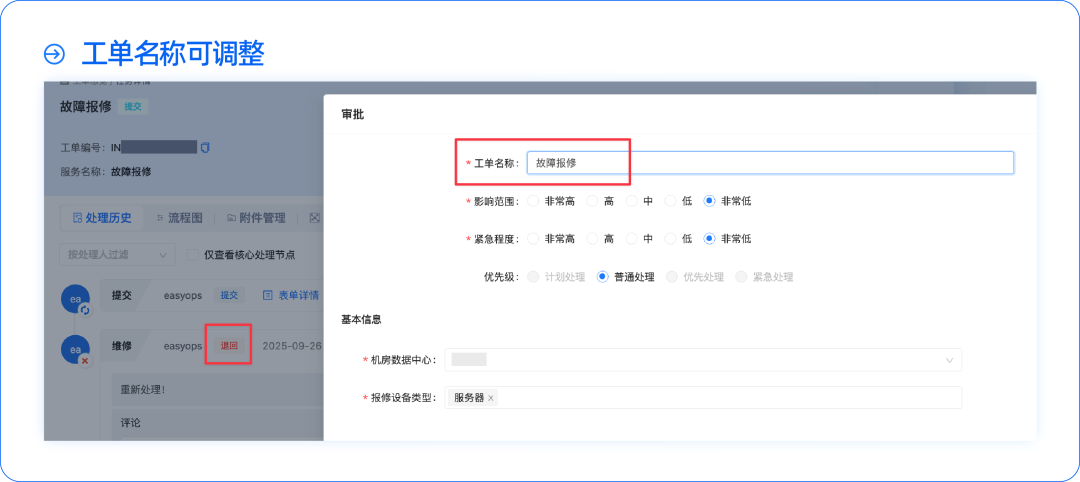Screen dimensions: 1080x482
Task: Click the 报修设备类型 select field
Action: pyautogui.click(x=703, y=398)
